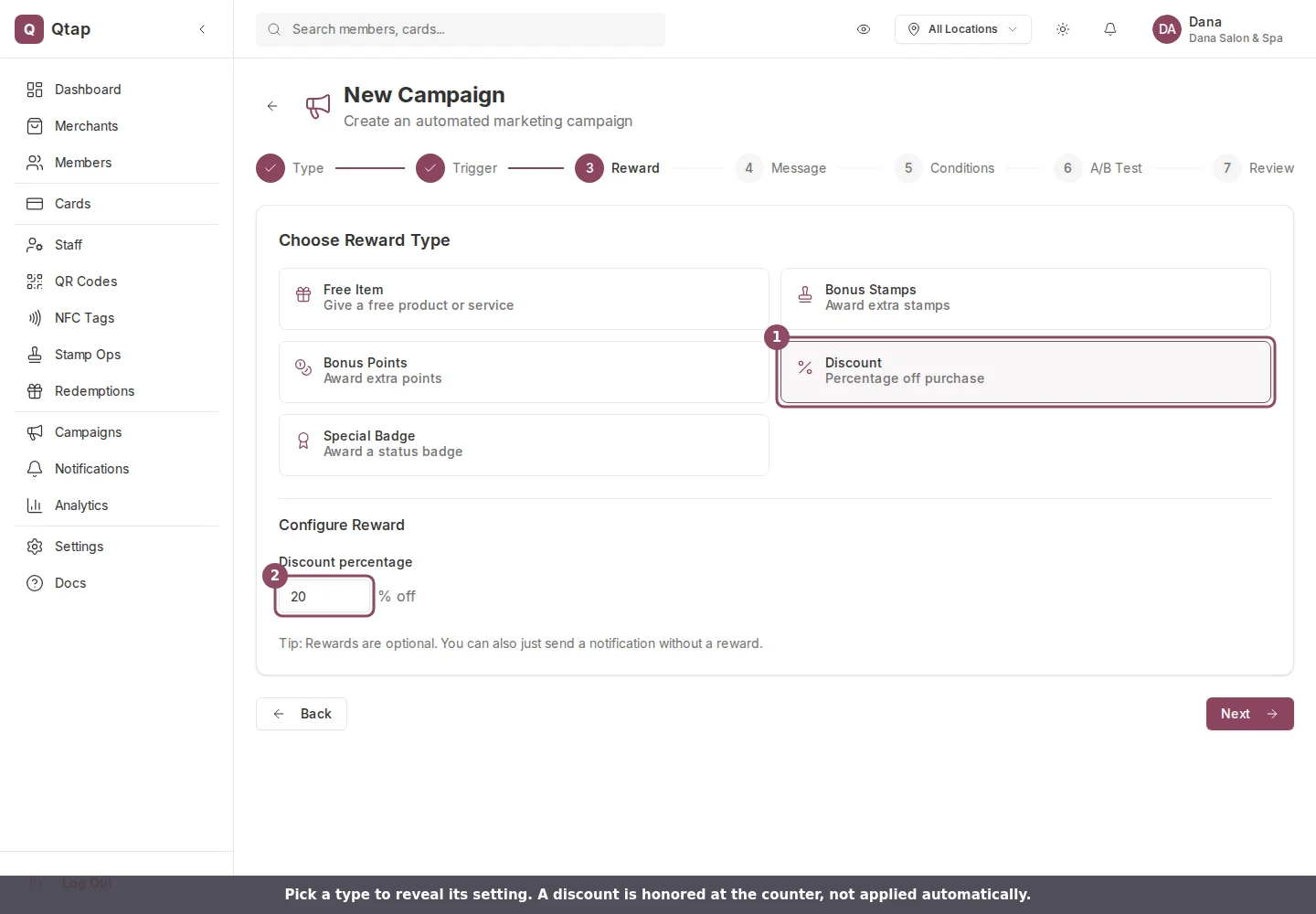Choose the Special Badge reward type
This screenshot has height=914, width=1316.
[524, 445]
